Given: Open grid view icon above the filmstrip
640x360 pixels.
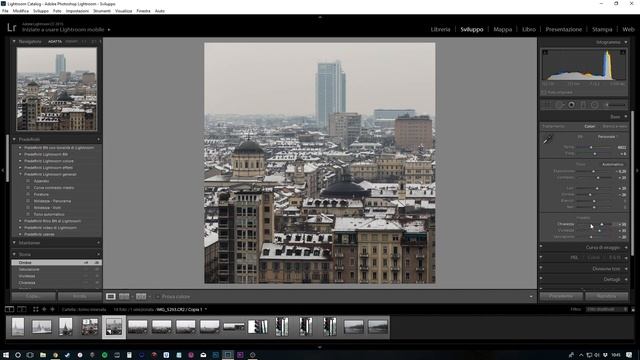Looking at the screenshot, I should tap(36, 309).
